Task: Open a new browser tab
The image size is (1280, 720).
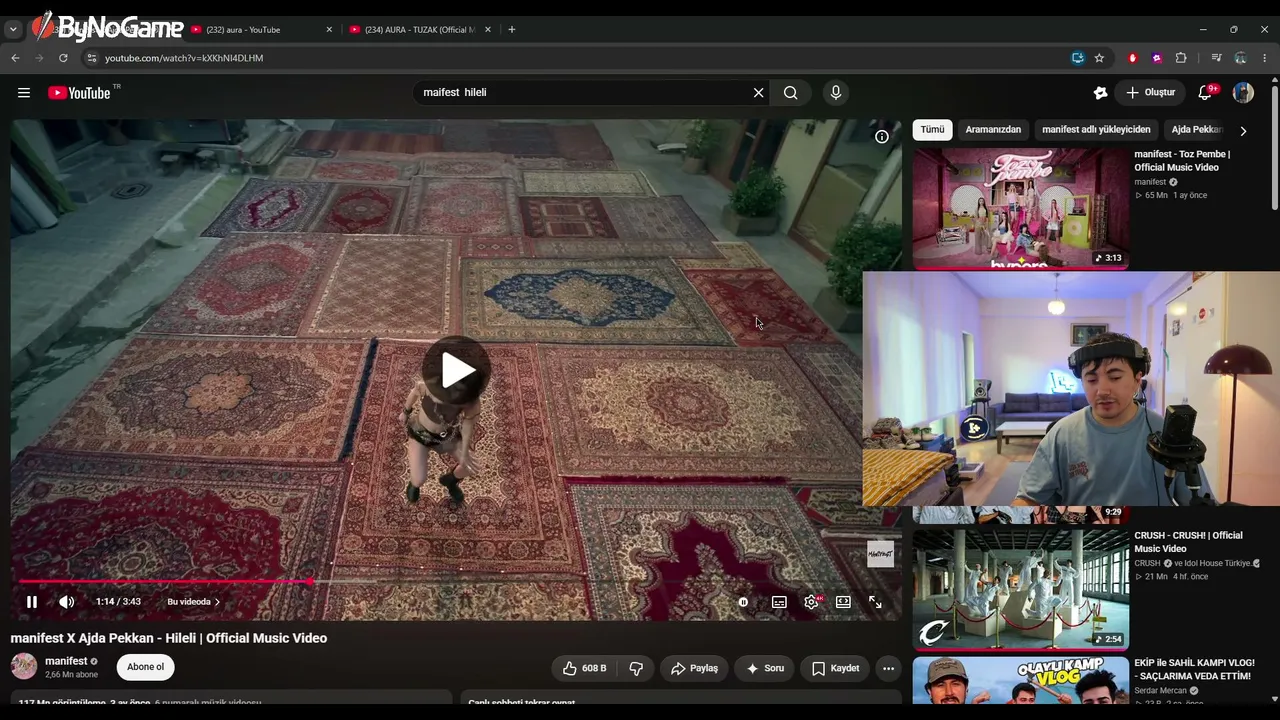Action: point(512,30)
